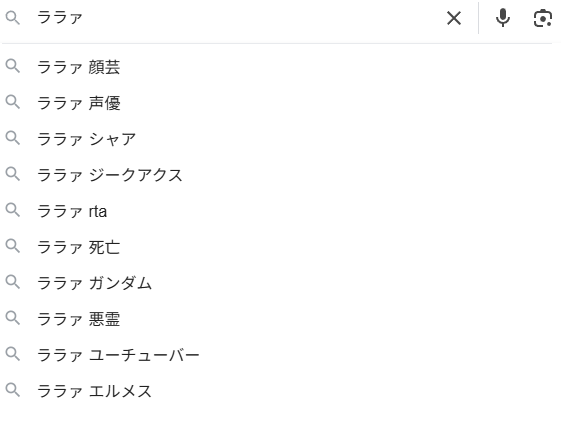Open the ララァ 悪霊 suggestion

click(x=277, y=319)
